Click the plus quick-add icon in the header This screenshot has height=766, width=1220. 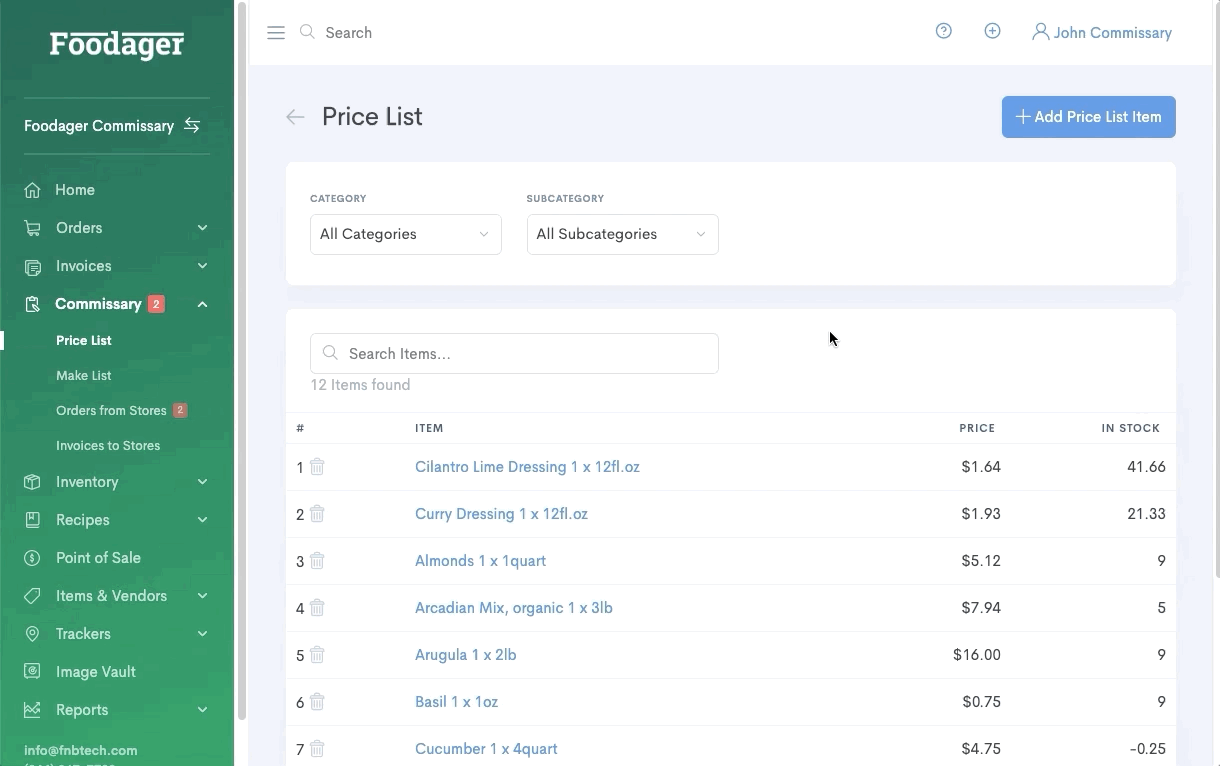(x=992, y=31)
